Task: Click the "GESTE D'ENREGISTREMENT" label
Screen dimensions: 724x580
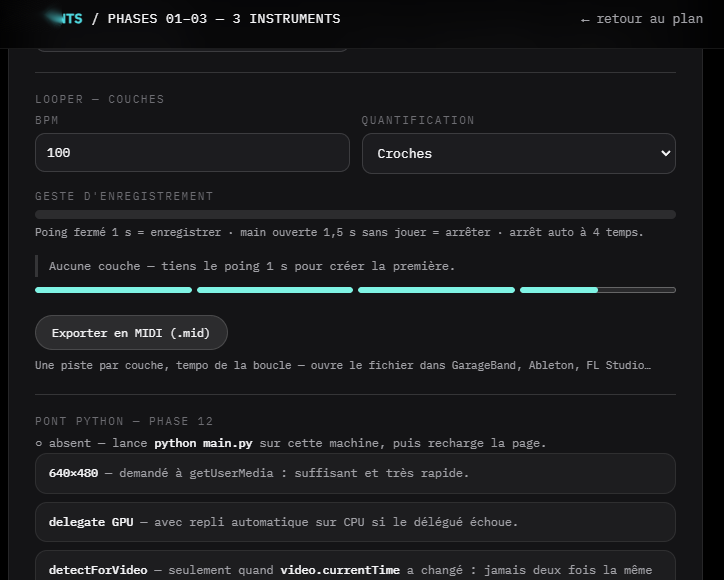Action: (124, 196)
